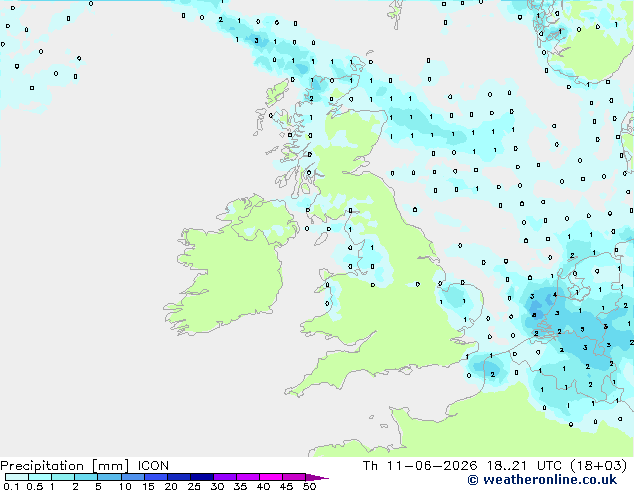Click the forecast offset text (18+03)
The height and width of the screenshot is (490, 634).
coord(599,466)
